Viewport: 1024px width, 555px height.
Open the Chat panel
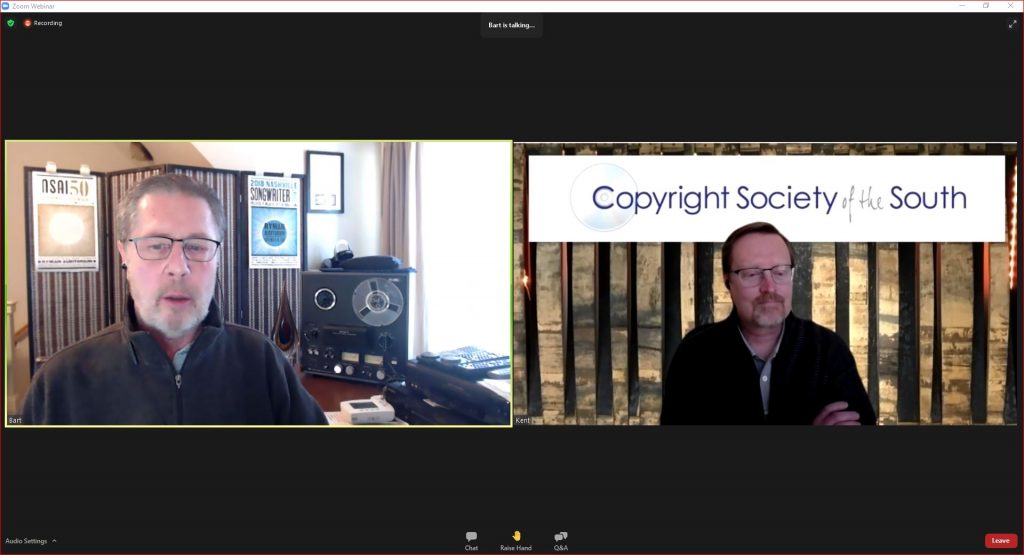pyautogui.click(x=471, y=541)
